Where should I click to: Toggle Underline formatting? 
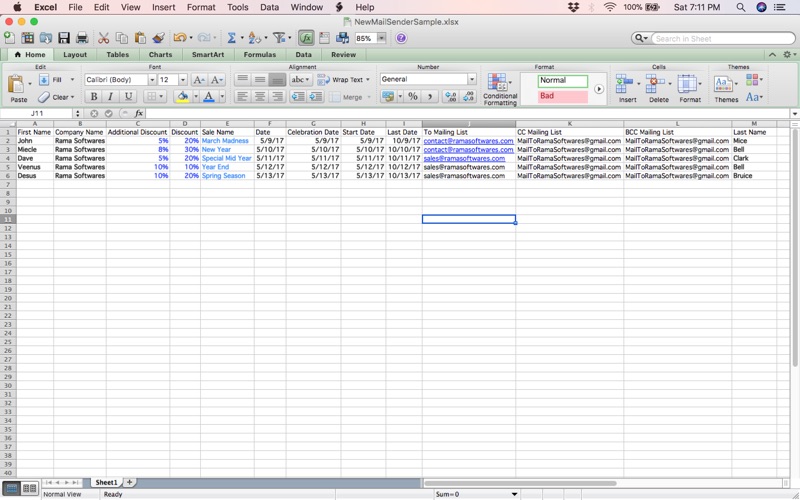point(128,96)
